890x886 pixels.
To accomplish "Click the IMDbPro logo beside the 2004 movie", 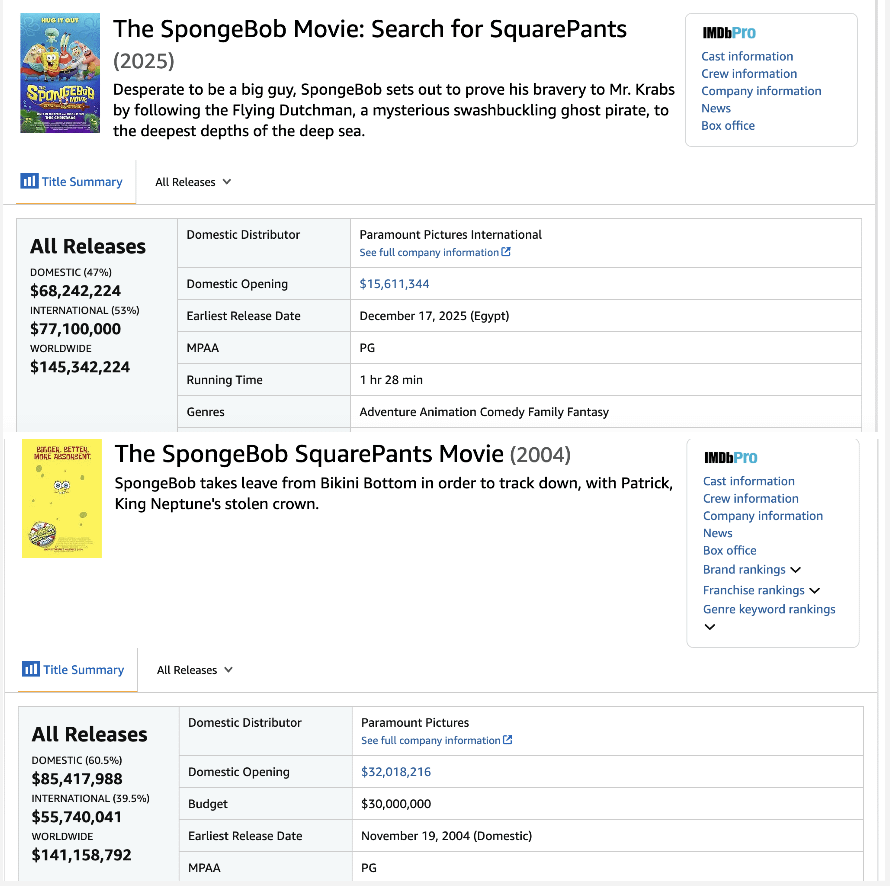I will pyautogui.click(x=731, y=458).
